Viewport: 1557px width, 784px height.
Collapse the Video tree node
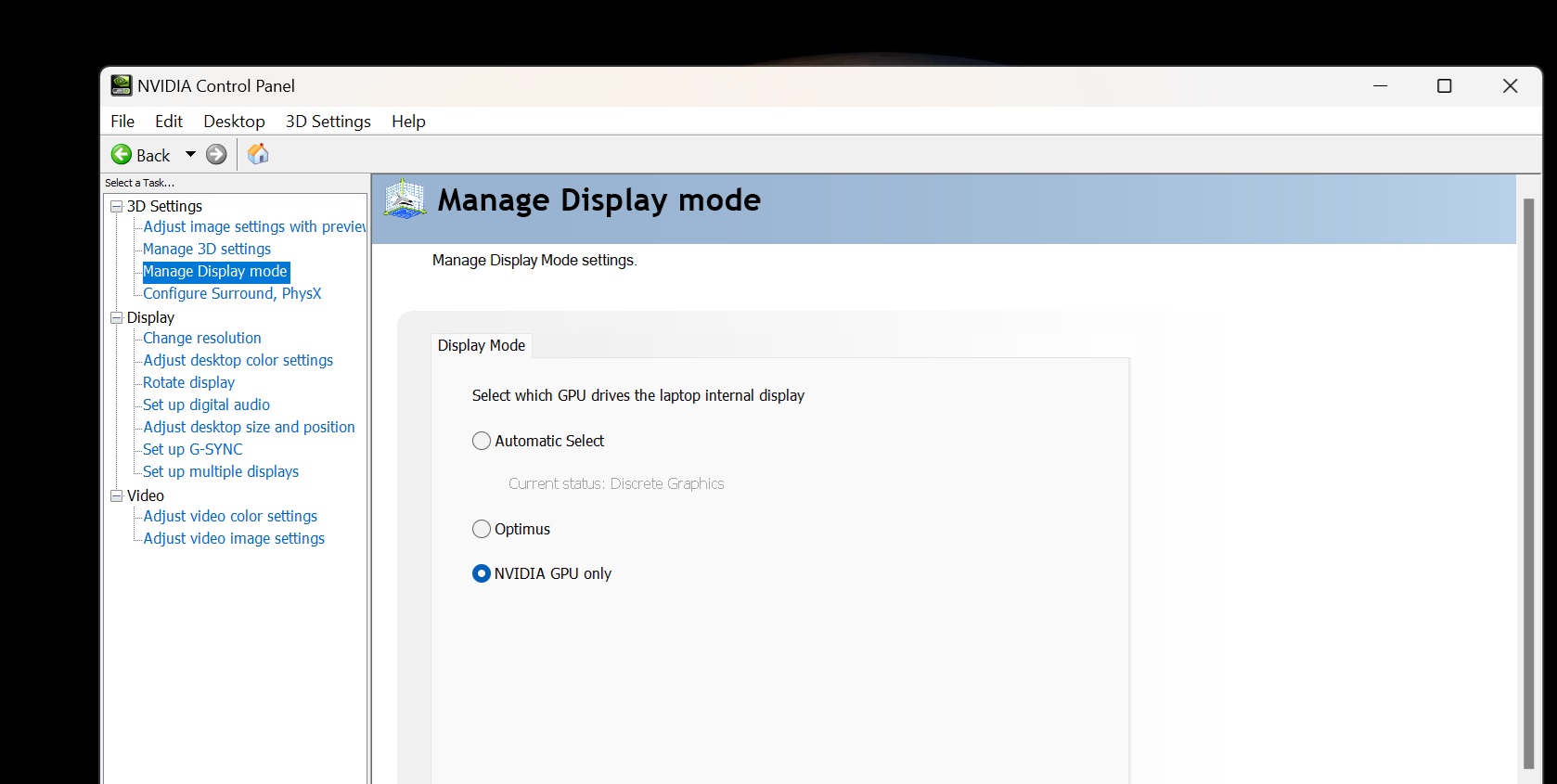[x=117, y=495]
